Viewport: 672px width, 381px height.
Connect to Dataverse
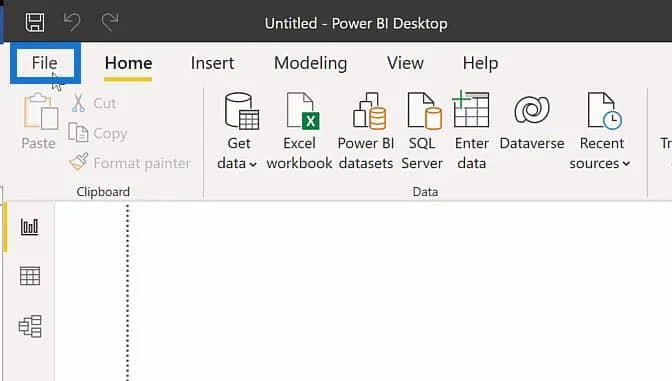(532, 123)
